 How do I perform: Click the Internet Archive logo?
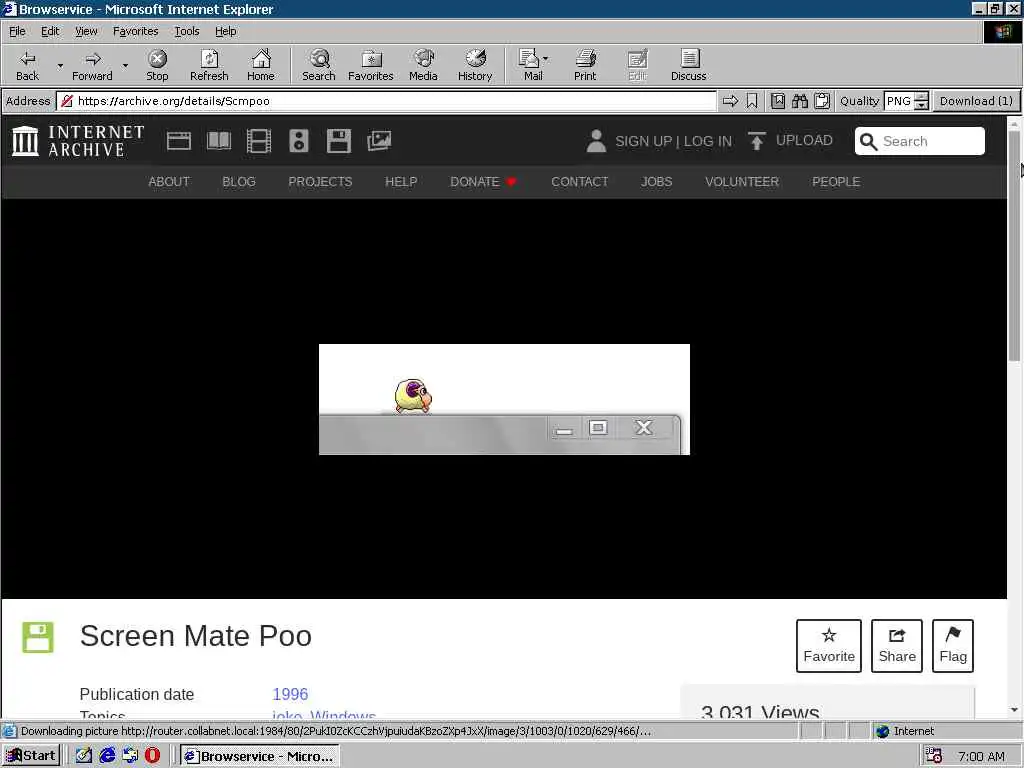pyautogui.click(x=78, y=141)
